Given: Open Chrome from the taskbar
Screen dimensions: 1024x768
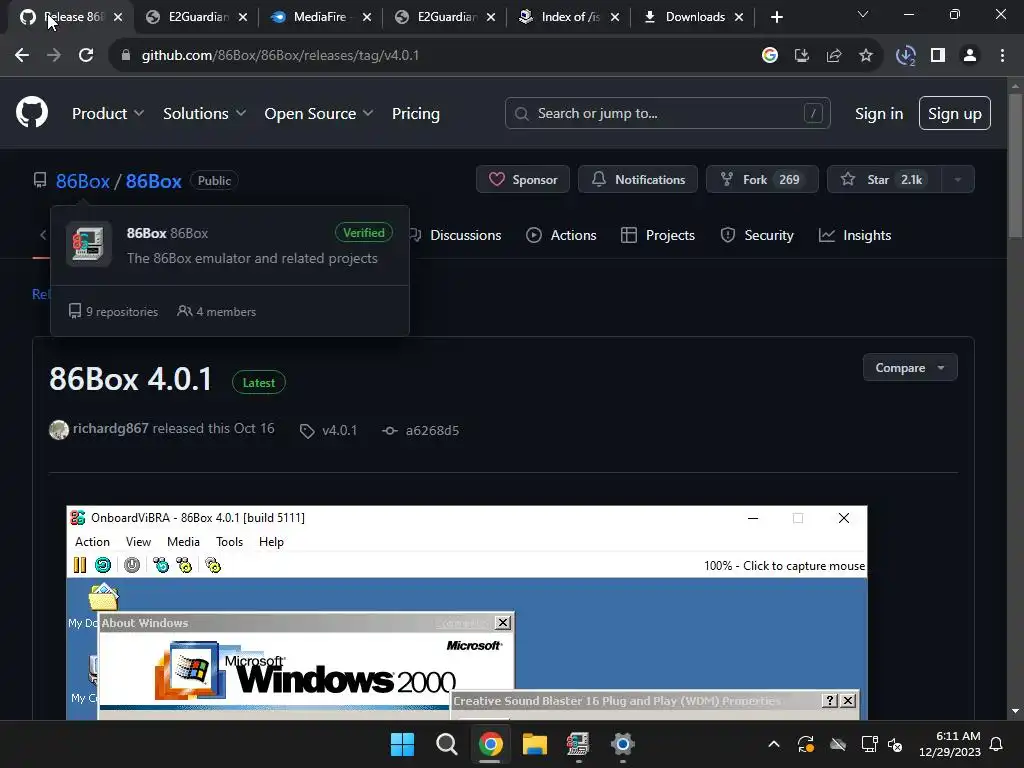Looking at the screenshot, I should coord(490,744).
